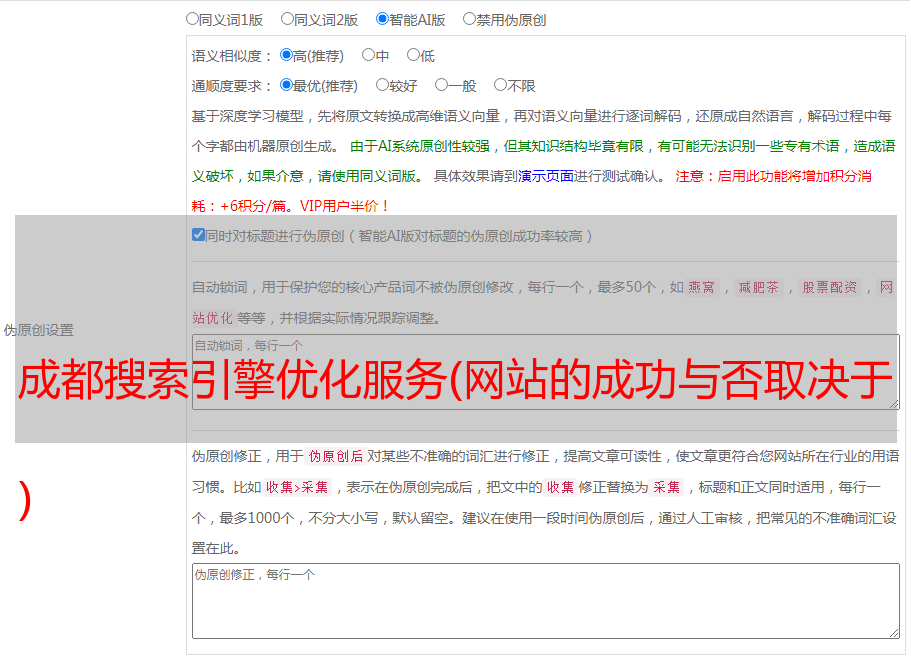Click into the 伪原创修正 text area

tap(546, 601)
